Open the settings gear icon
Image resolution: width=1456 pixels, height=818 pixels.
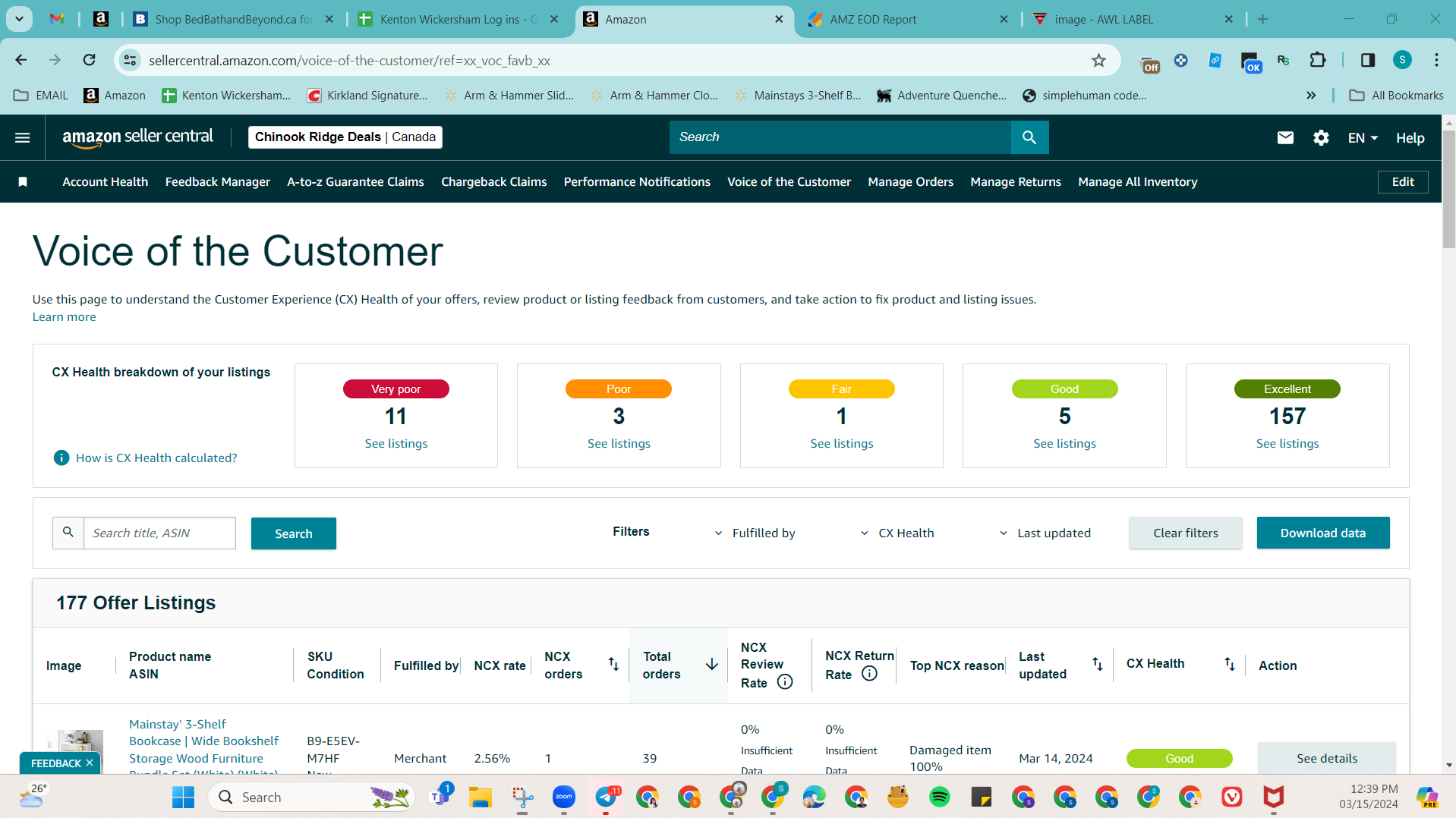(x=1321, y=137)
